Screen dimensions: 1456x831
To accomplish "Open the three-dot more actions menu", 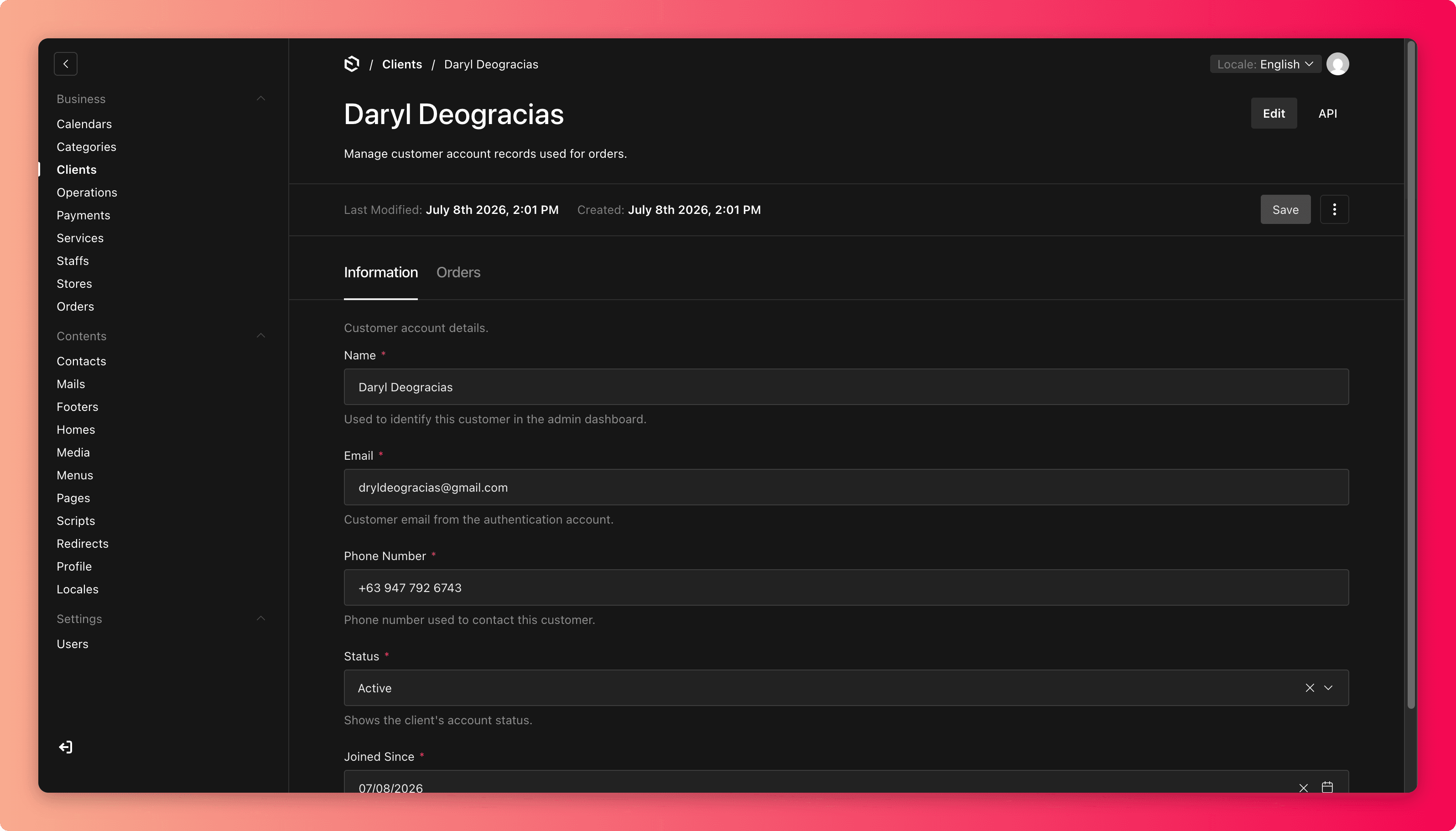I will coord(1334,209).
